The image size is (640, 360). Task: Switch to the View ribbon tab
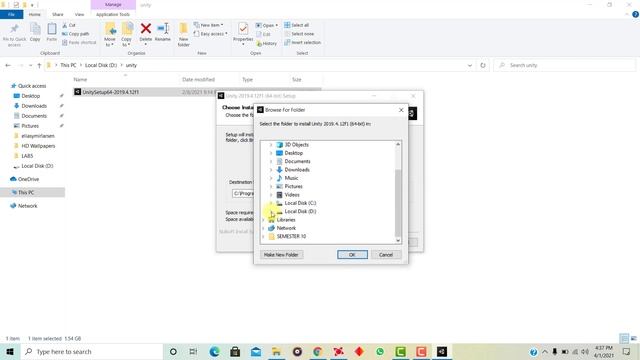(79, 14)
